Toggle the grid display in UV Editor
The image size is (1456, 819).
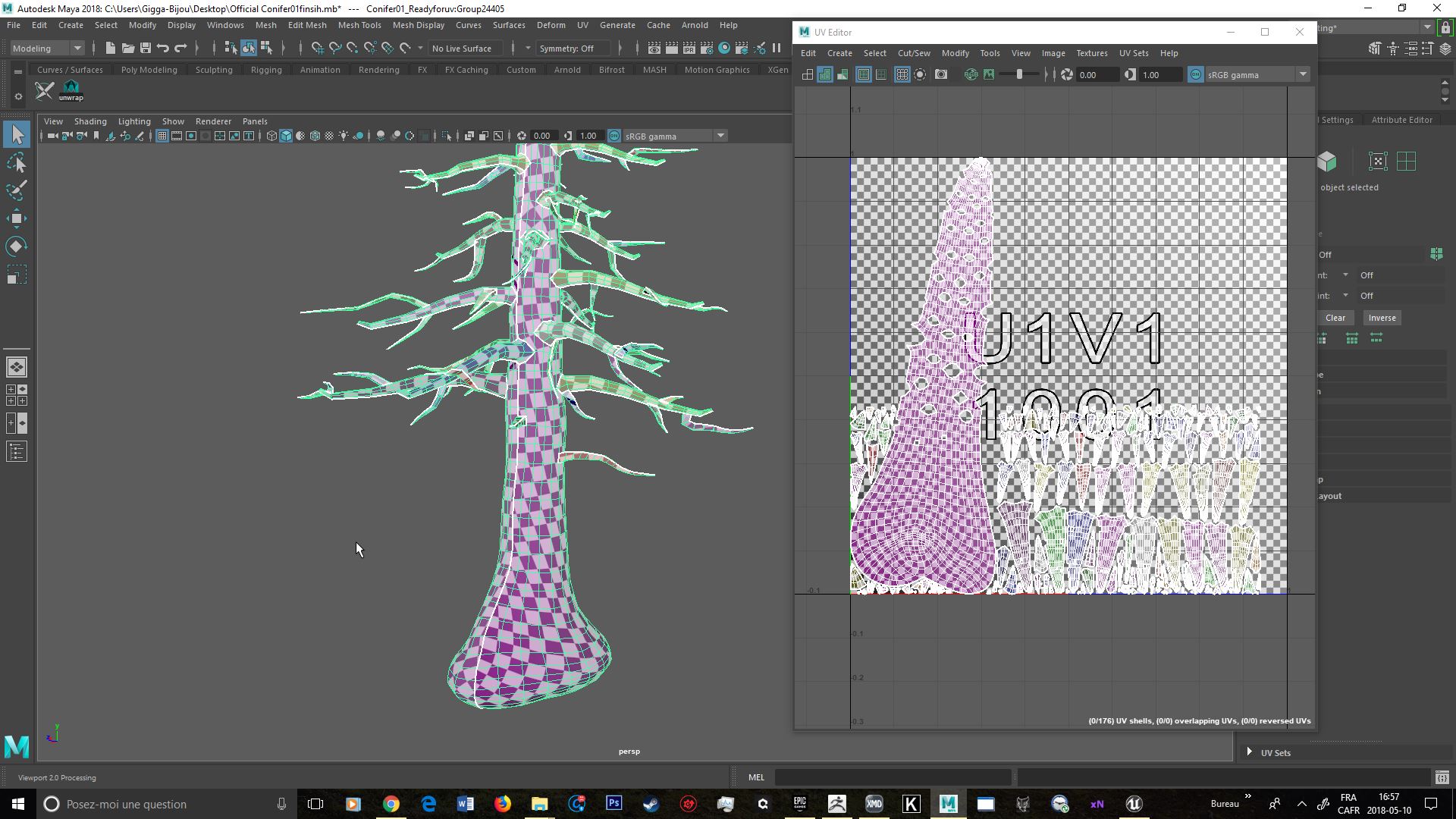click(x=902, y=74)
